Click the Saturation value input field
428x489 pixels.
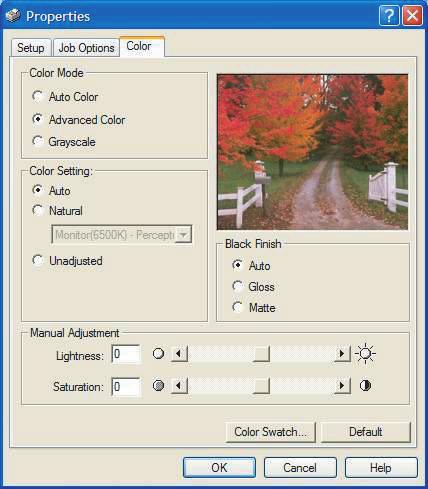(126, 386)
